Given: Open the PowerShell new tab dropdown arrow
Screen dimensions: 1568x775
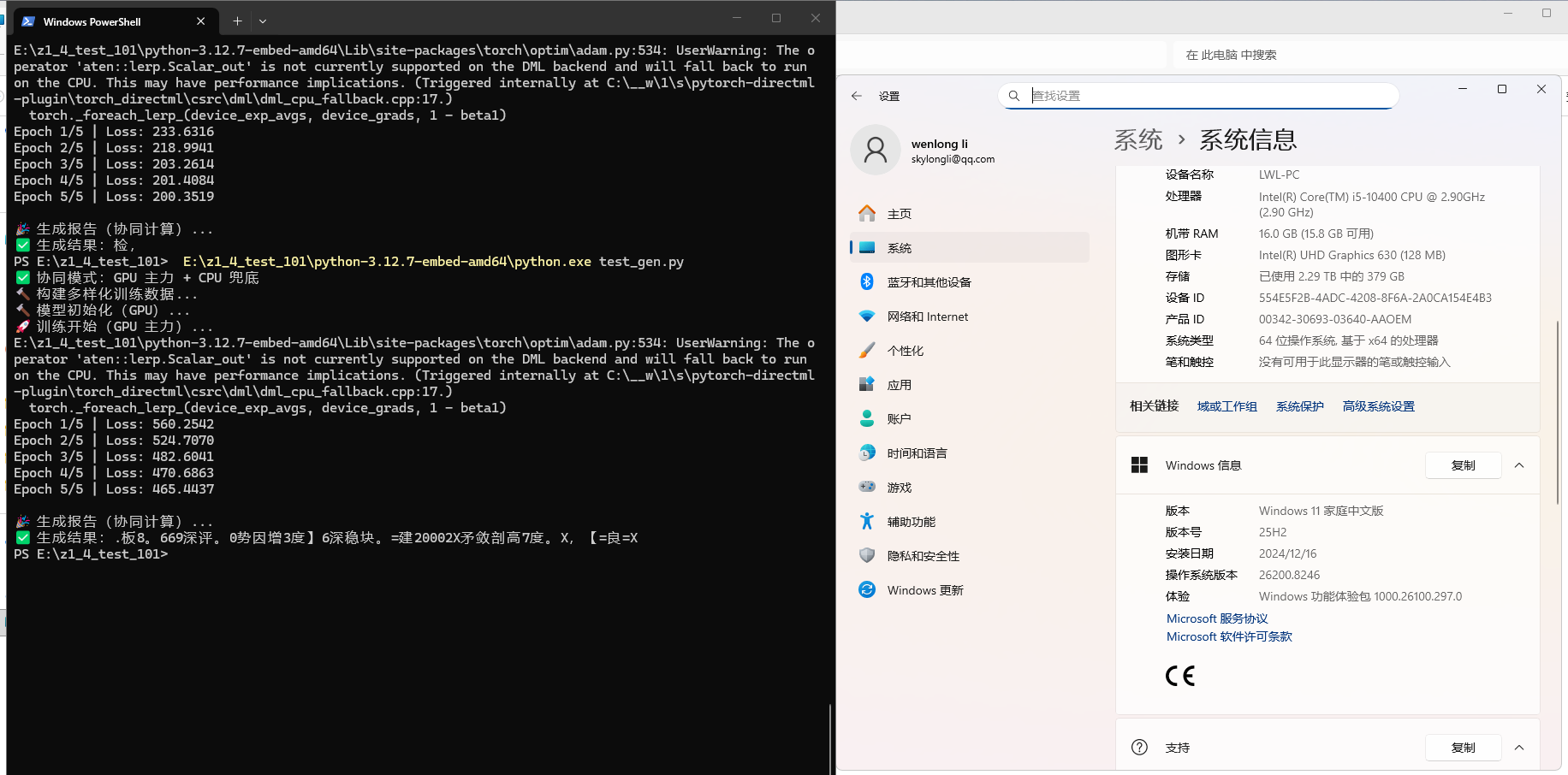Looking at the screenshot, I should 263,21.
